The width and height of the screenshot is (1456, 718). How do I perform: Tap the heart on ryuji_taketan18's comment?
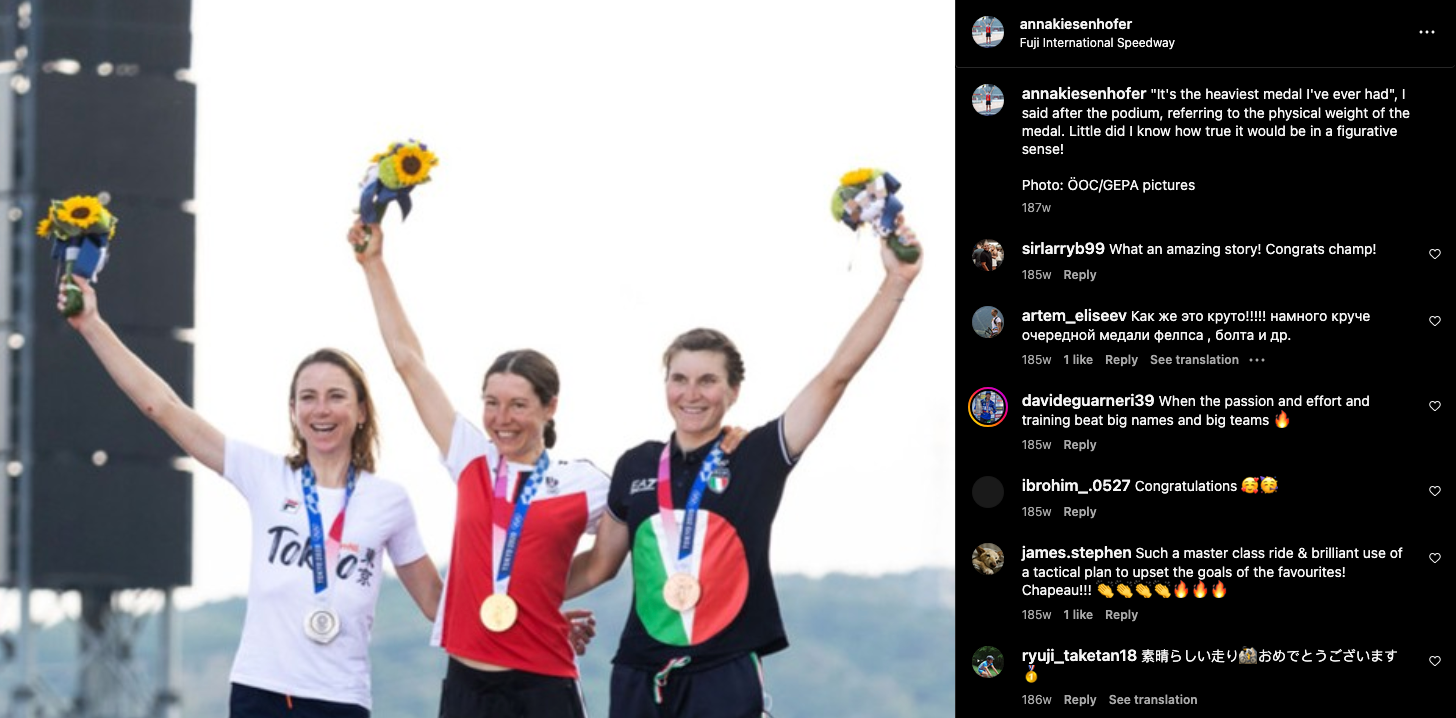(x=1435, y=661)
